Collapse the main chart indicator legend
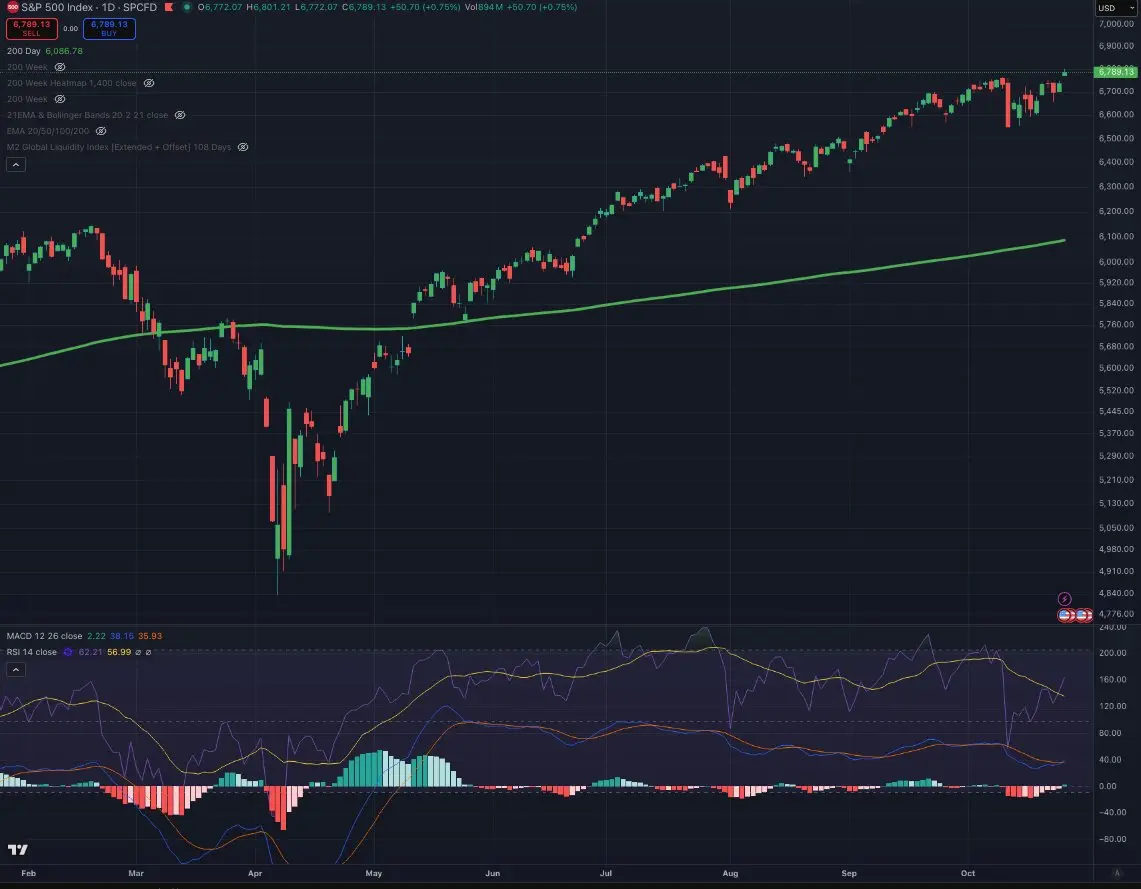Image resolution: width=1141 pixels, height=889 pixels. [x=16, y=164]
